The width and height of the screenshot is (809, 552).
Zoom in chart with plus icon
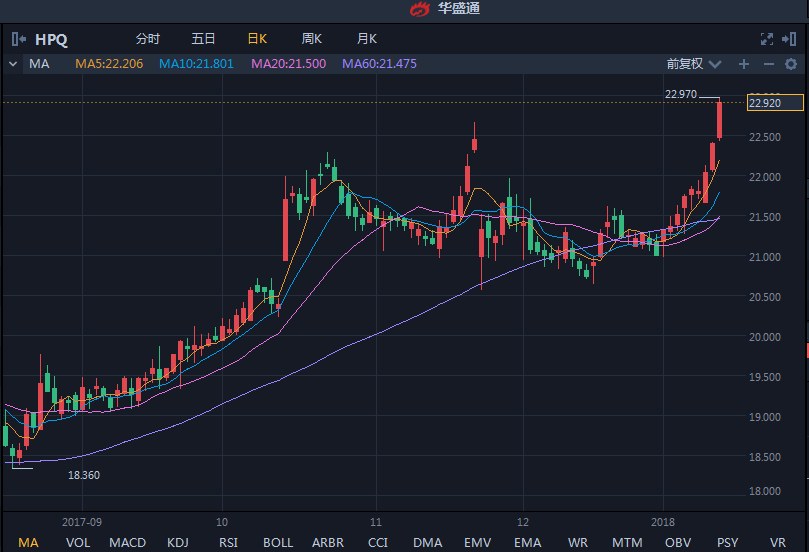click(x=743, y=64)
